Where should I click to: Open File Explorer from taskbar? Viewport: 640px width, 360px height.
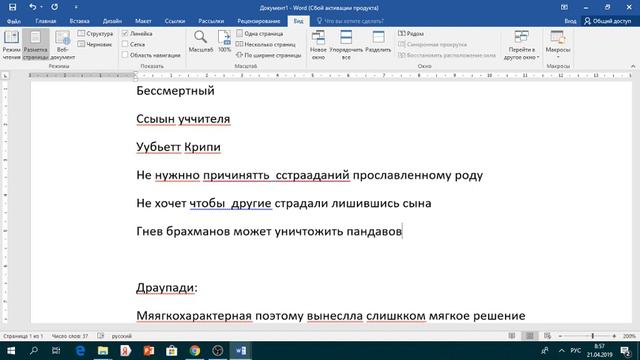[103, 351]
